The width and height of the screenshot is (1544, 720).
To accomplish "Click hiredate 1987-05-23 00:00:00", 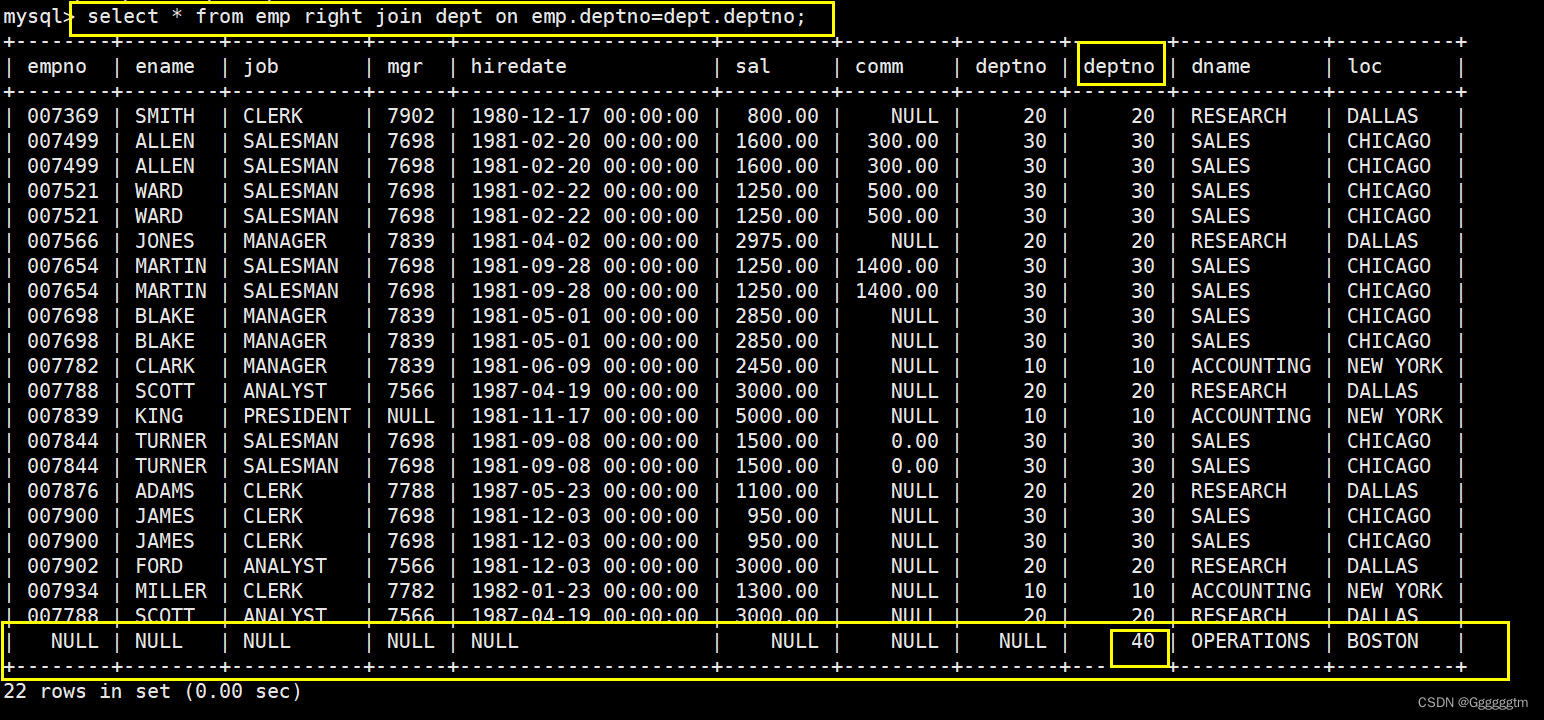I will [x=585, y=491].
